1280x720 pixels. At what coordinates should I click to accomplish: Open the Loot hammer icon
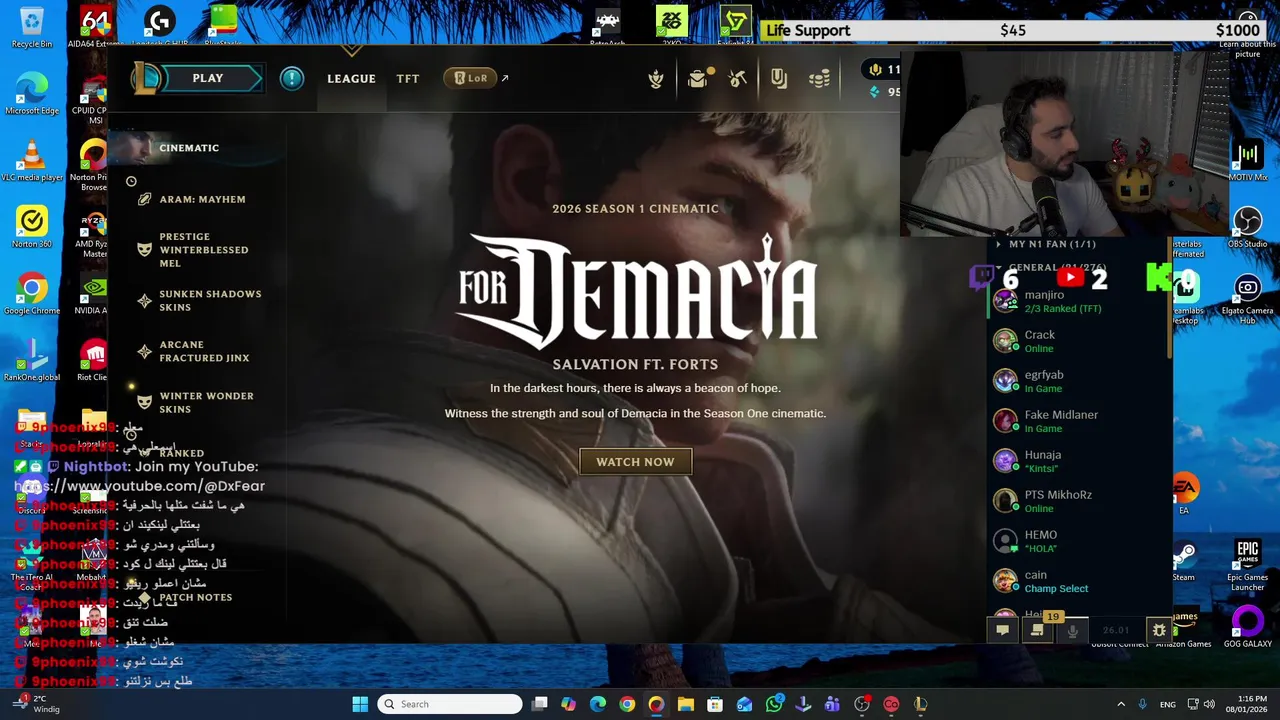pos(738,78)
